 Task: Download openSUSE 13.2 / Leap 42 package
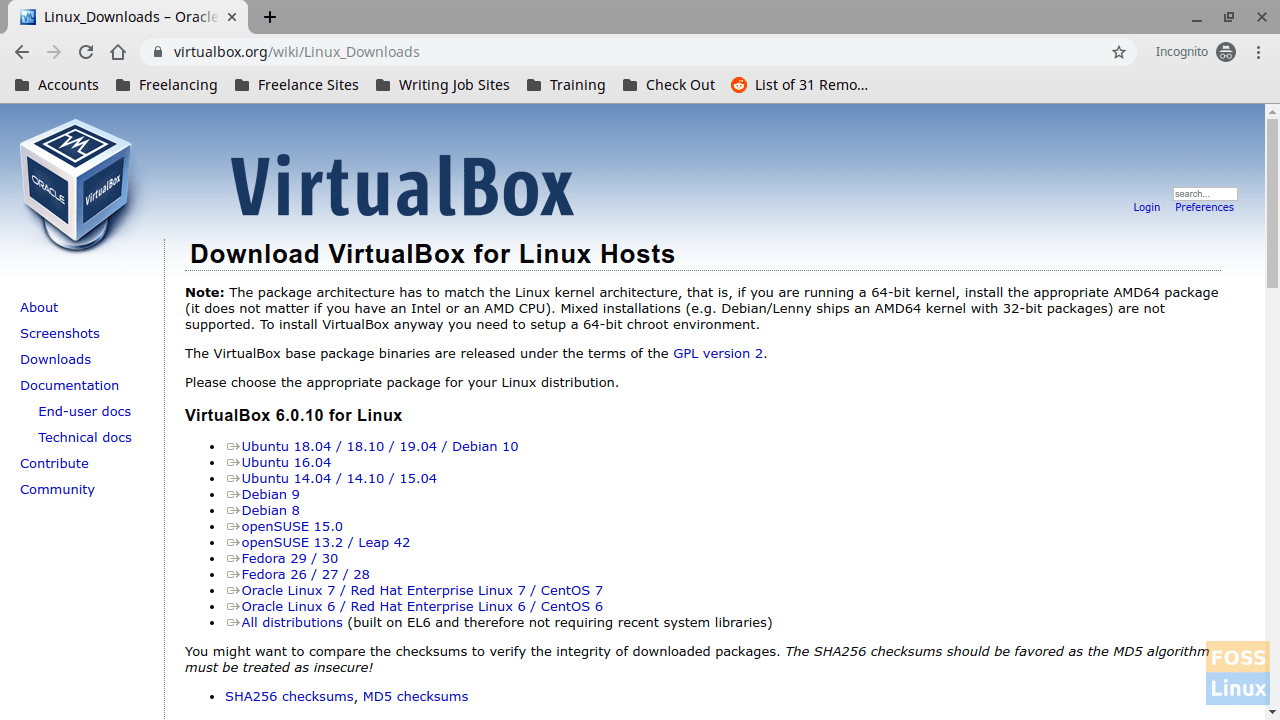click(318, 542)
